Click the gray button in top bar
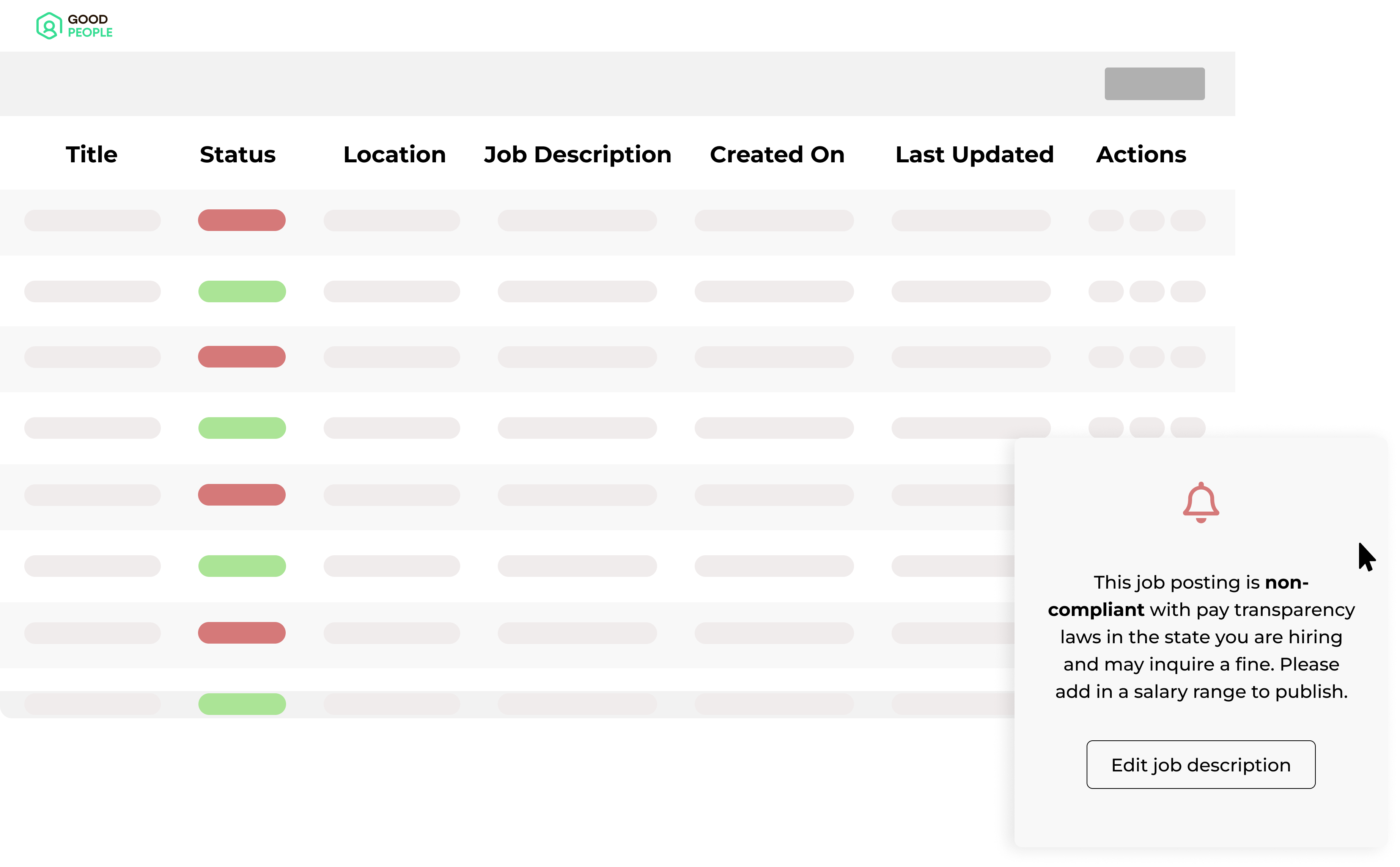The height and width of the screenshot is (867, 1400). [1154, 84]
